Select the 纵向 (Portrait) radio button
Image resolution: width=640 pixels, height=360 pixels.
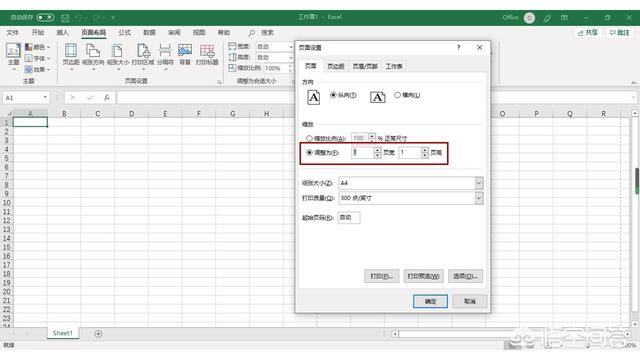(x=333, y=95)
